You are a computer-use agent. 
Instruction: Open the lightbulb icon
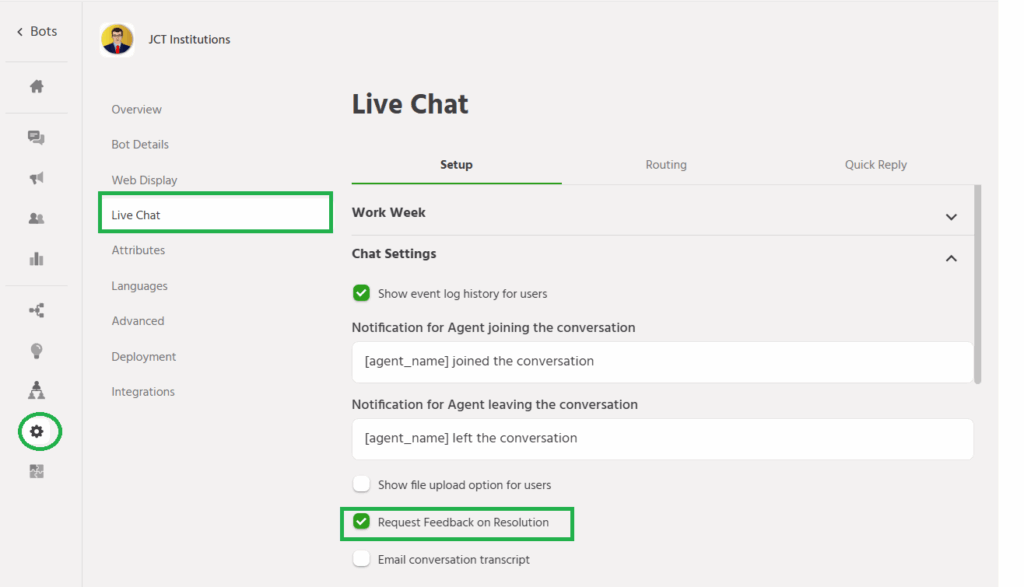(x=37, y=351)
